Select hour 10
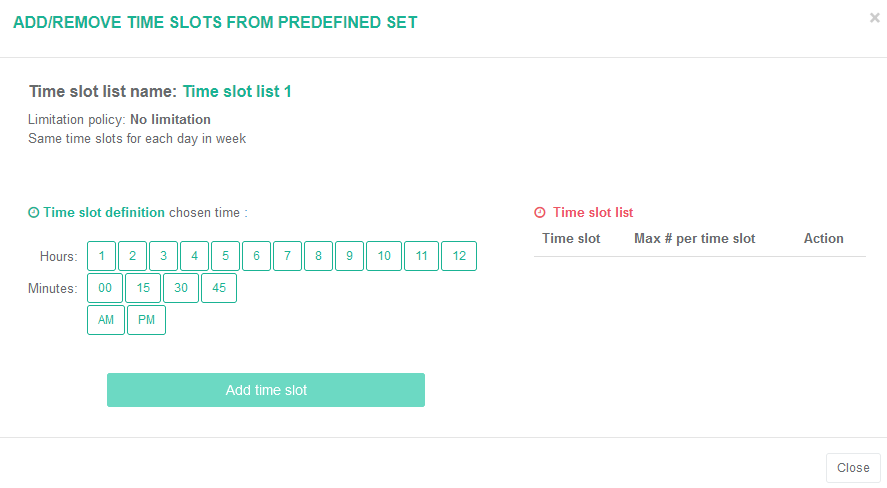887x488 pixels. (x=384, y=256)
